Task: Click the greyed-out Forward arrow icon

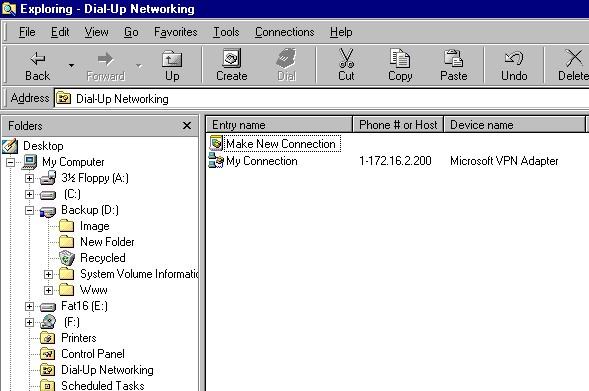Action: tap(105, 59)
